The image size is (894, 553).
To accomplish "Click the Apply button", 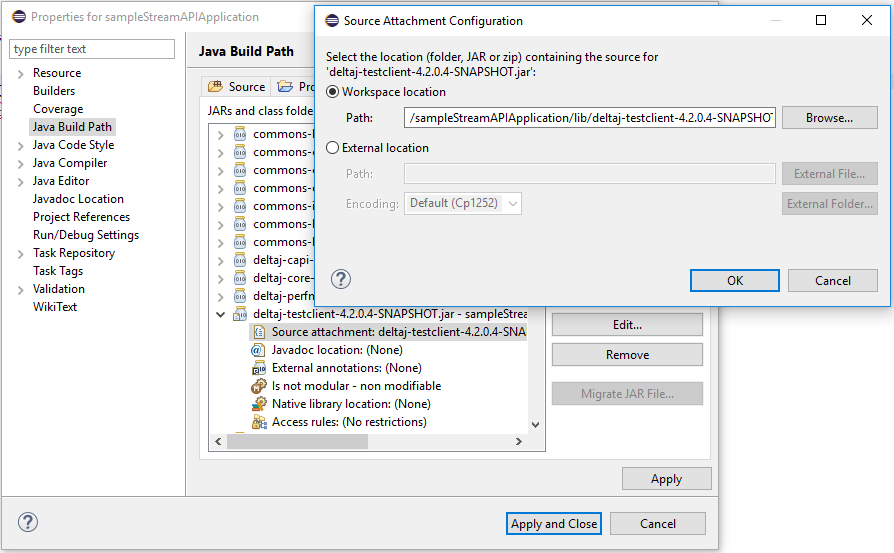I will 667,479.
